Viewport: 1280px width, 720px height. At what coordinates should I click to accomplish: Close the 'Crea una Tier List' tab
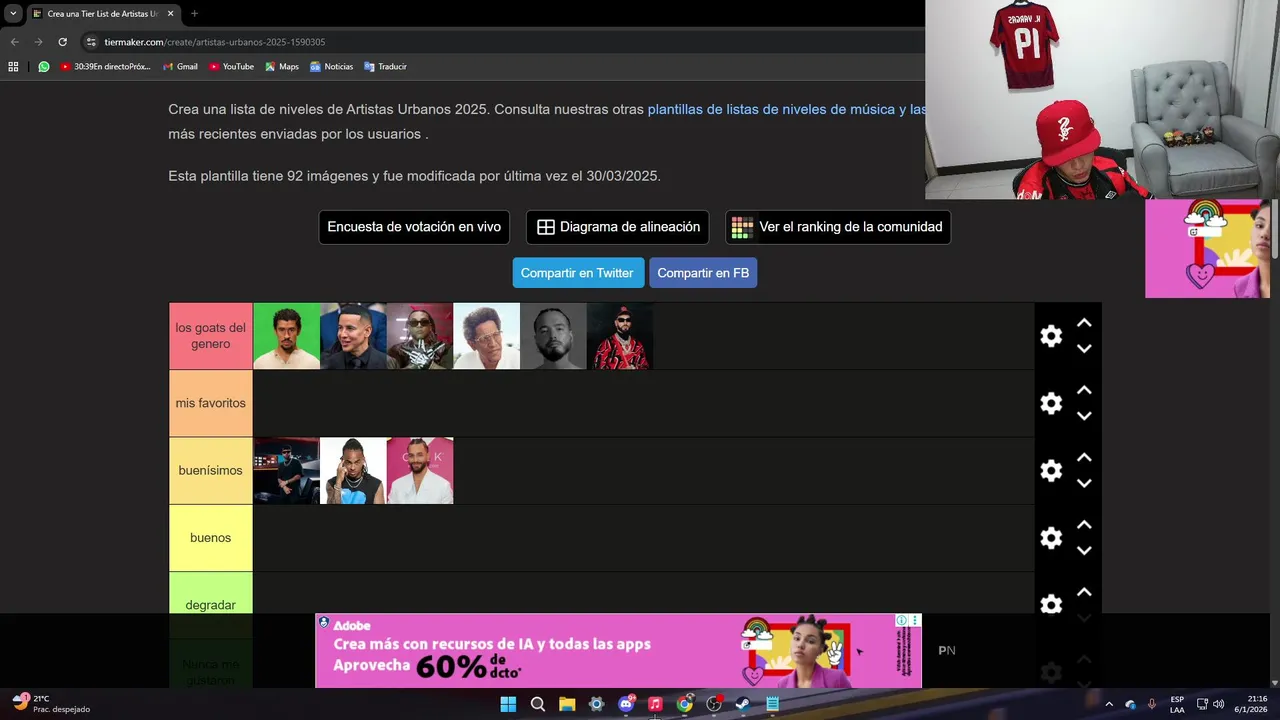170,14
